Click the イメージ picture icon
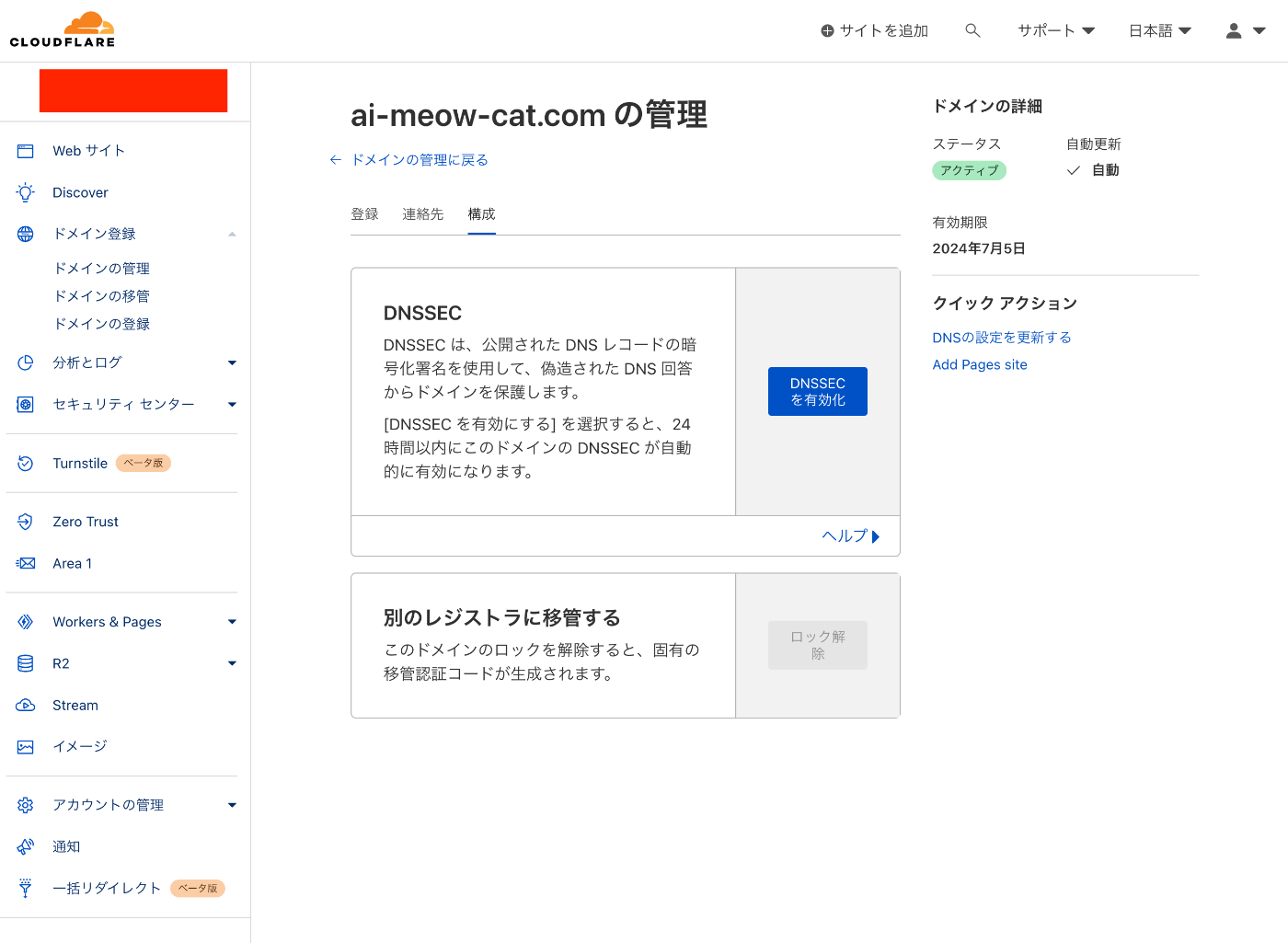Image resolution: width=1288 pixels, height=943 pixels. pos(26,747)
